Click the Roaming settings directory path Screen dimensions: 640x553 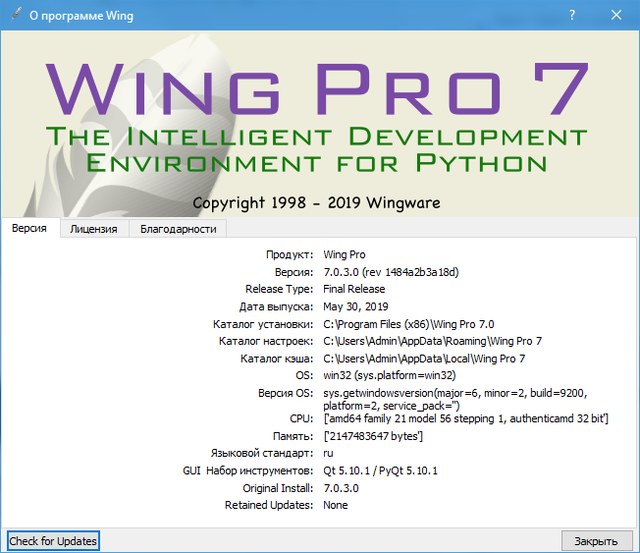click(x=435, y=341)
